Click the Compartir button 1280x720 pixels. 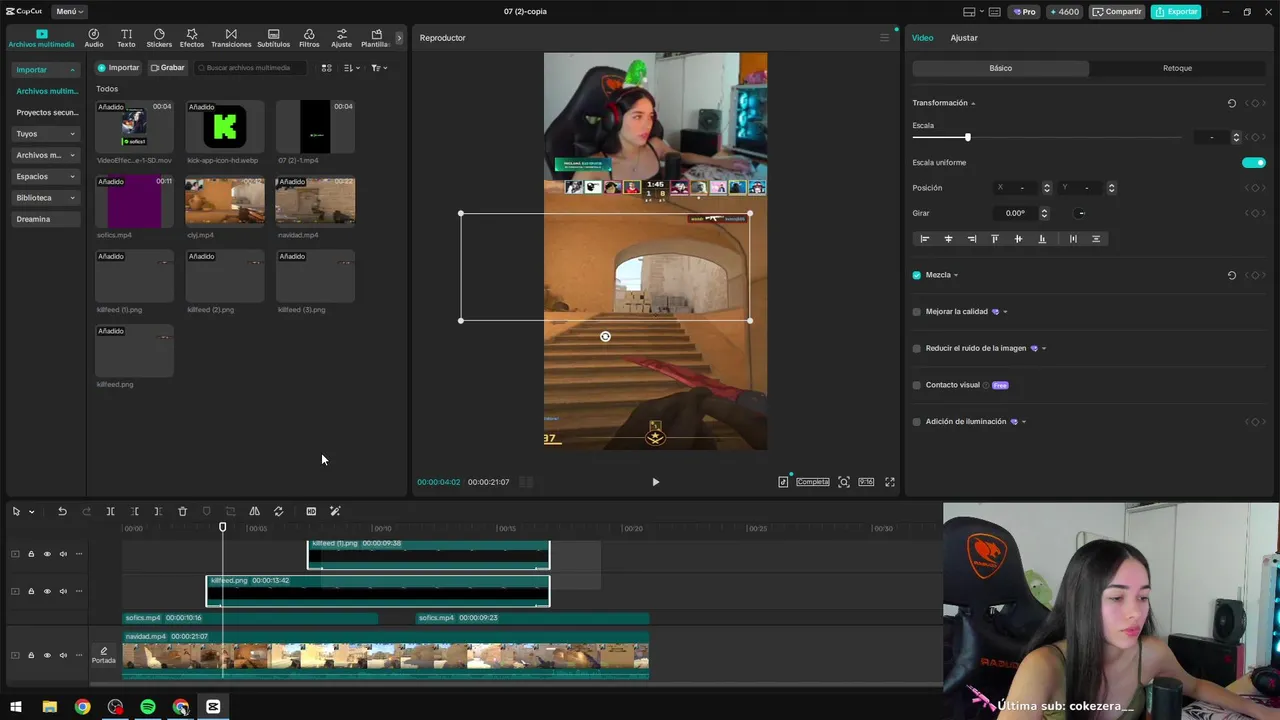tap(1117, 11)
